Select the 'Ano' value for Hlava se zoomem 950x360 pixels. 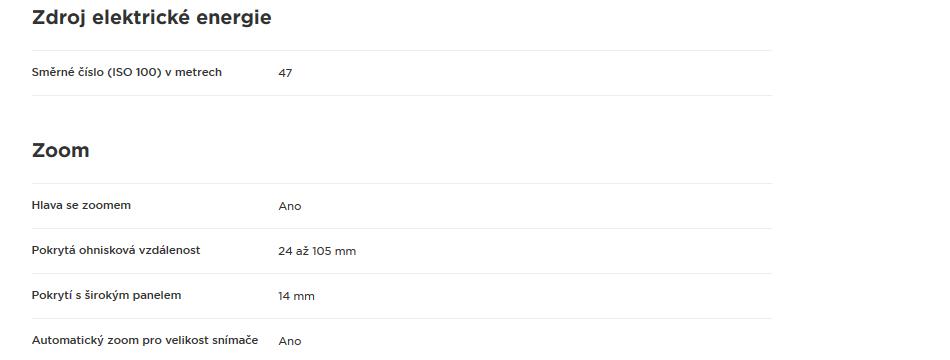pyautogui.click(x=290, y=206)
